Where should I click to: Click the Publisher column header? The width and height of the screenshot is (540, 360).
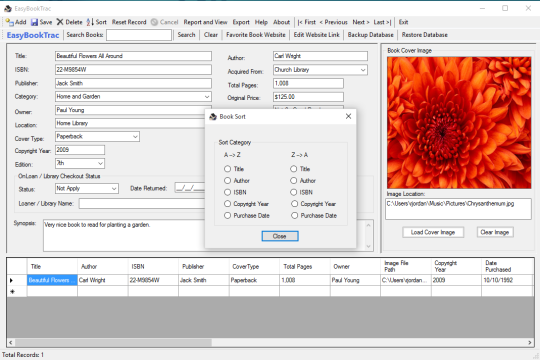204,267
